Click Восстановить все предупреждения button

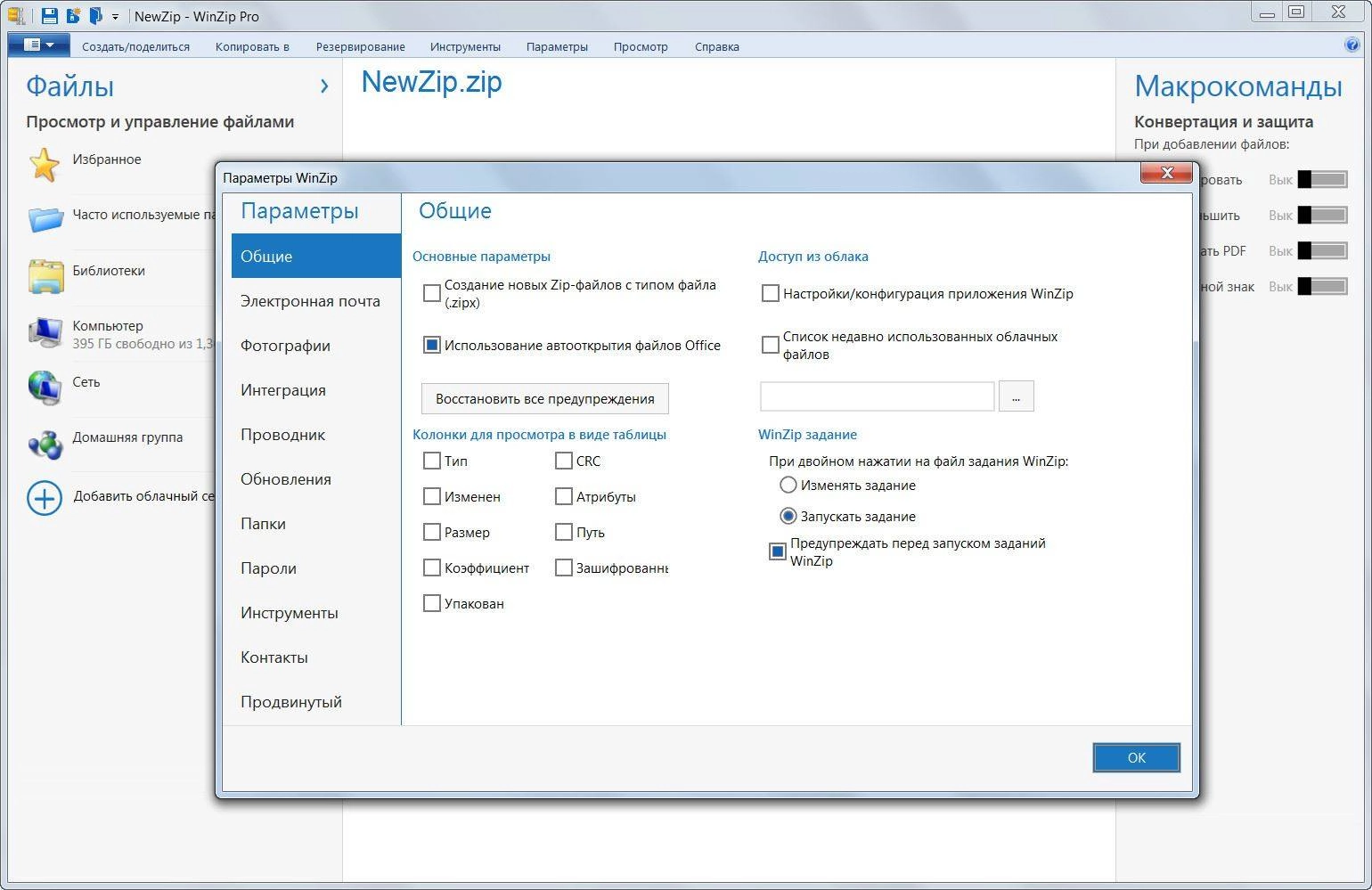click(x=545, y=398)
